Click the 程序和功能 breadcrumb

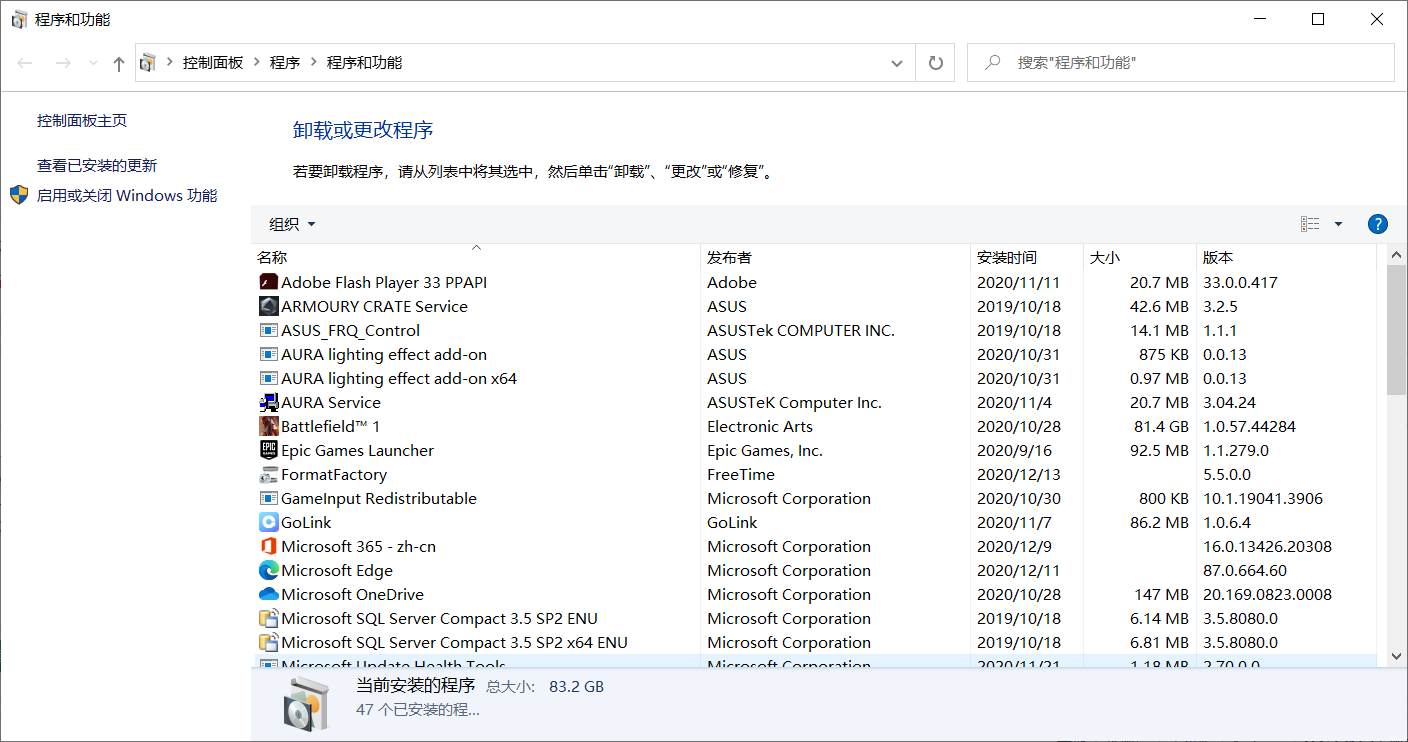point(364,63)
